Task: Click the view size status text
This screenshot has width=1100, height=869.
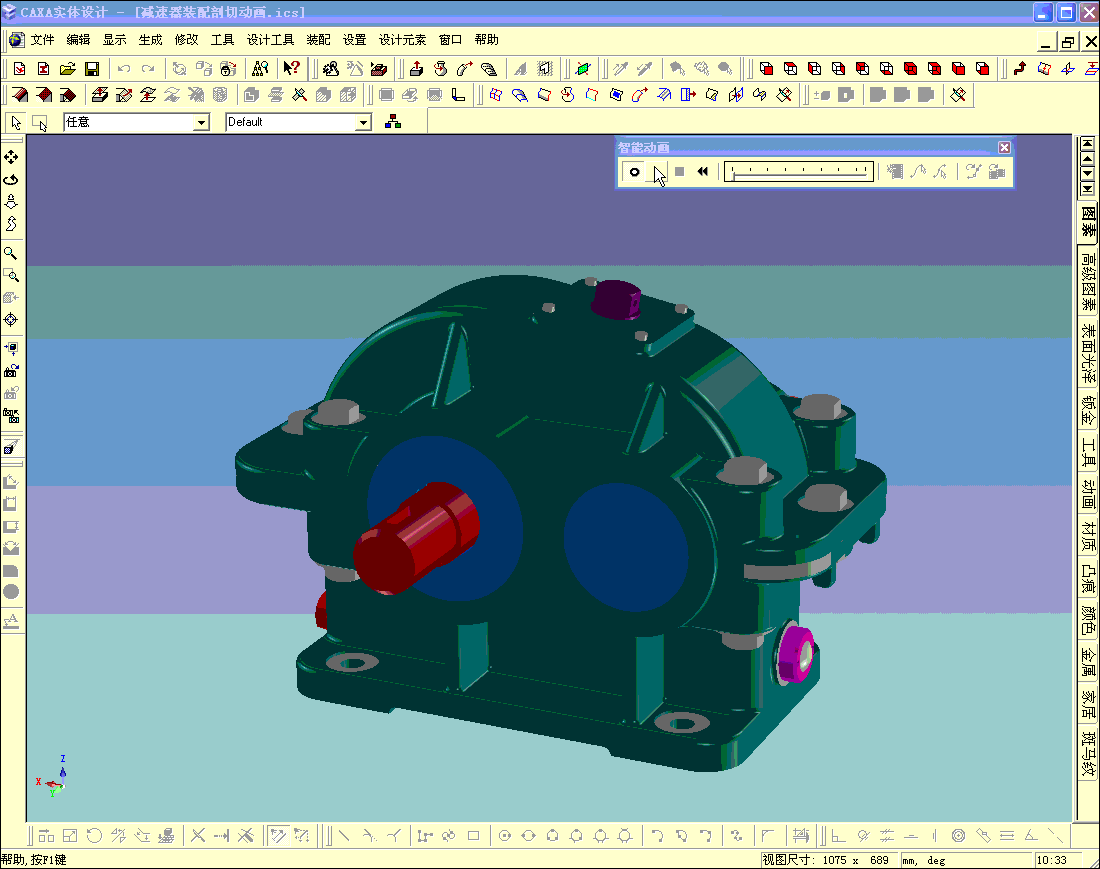Action: click(825, 860)
